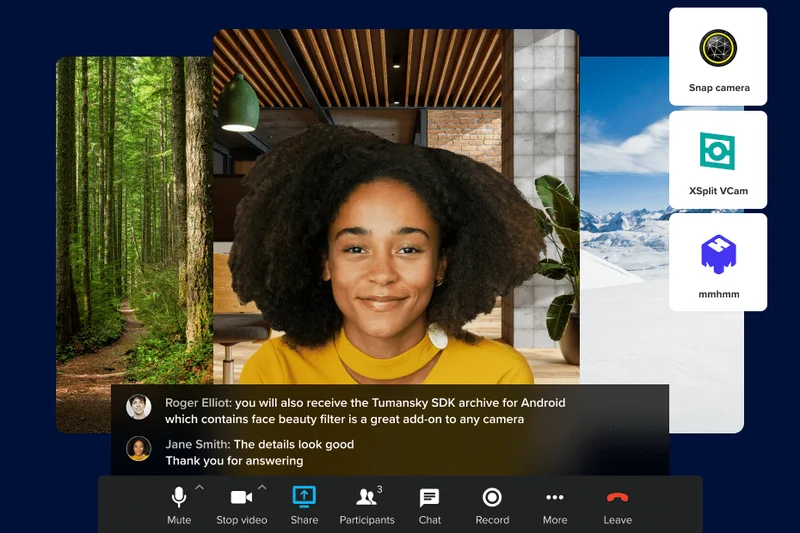
Task: Click the main video of the woman
Action: (x=396, y=207)
